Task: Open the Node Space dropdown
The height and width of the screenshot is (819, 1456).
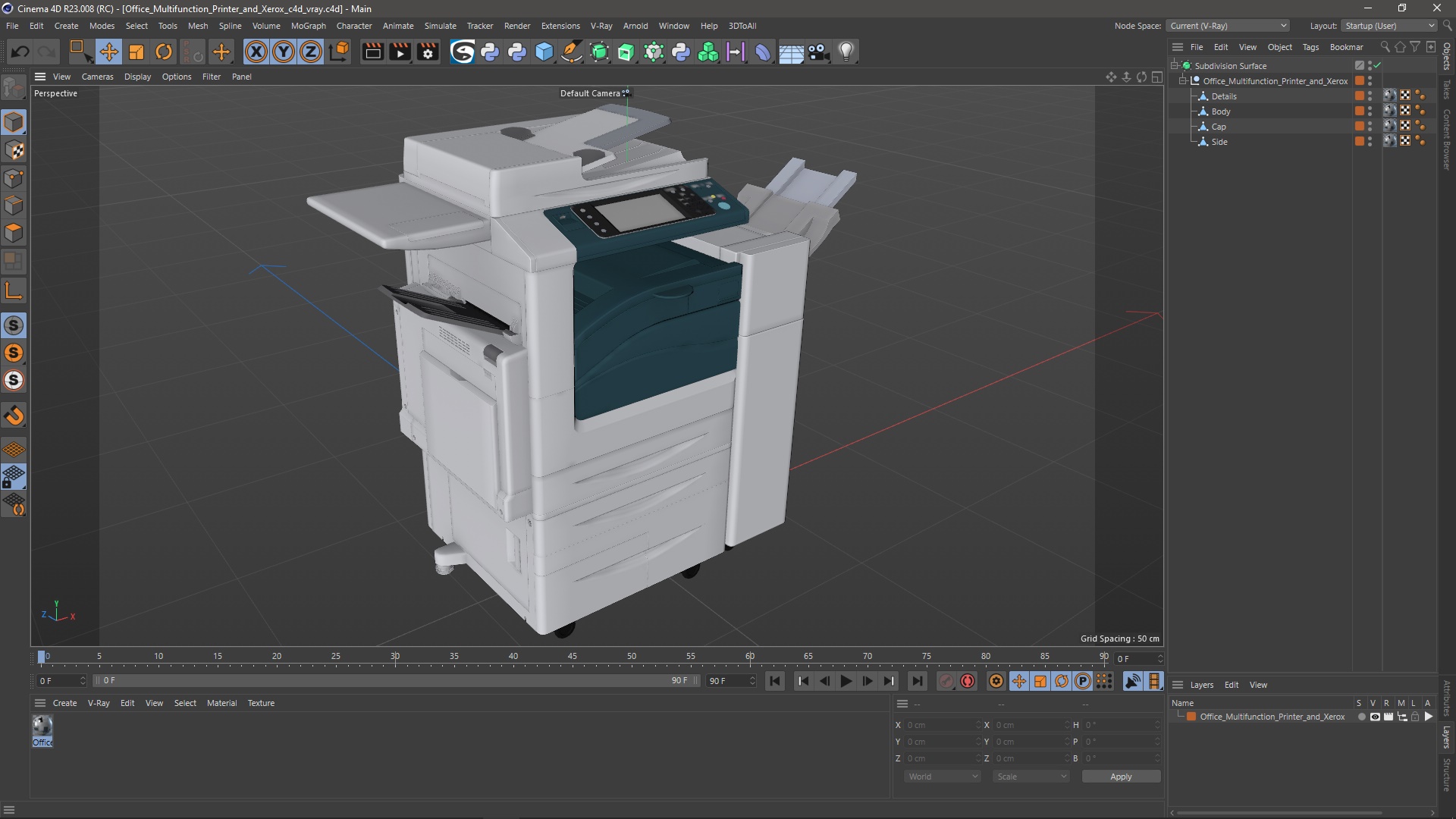Action: pyautogui.click(x=1227, y=26)
